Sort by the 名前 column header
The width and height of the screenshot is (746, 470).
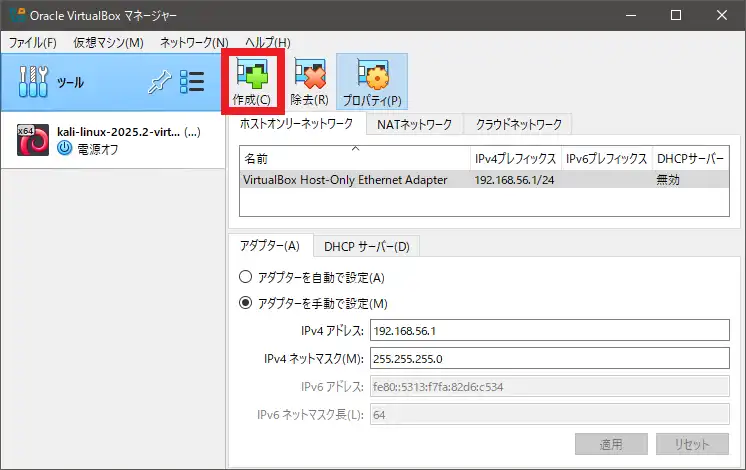tap(355, 158)
